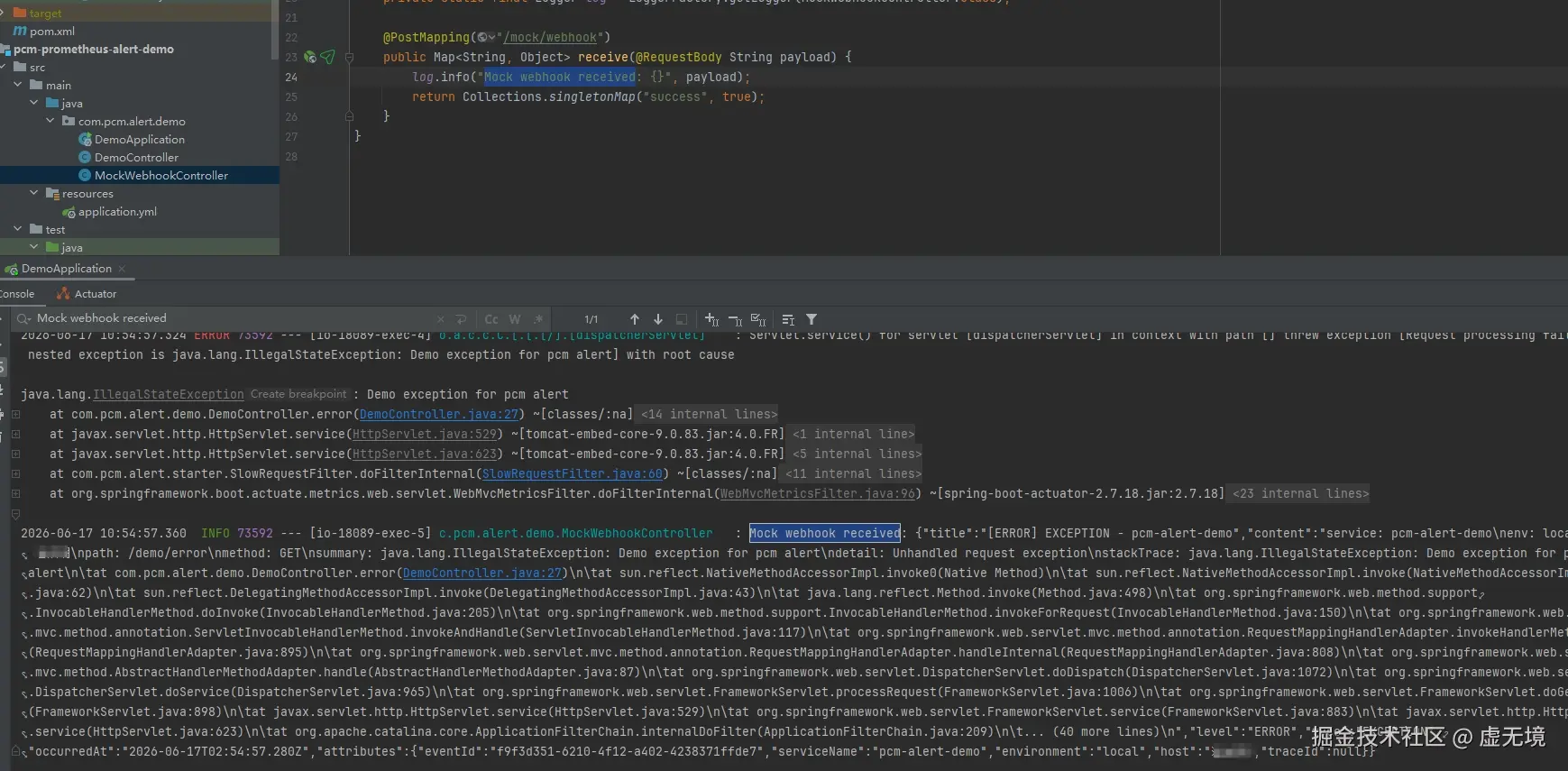Image resolution: width=1568 pixels, height=771 pixels.
Task: Toggle Match Case (Cc) in console search
Action: click(x=491, y=319)
